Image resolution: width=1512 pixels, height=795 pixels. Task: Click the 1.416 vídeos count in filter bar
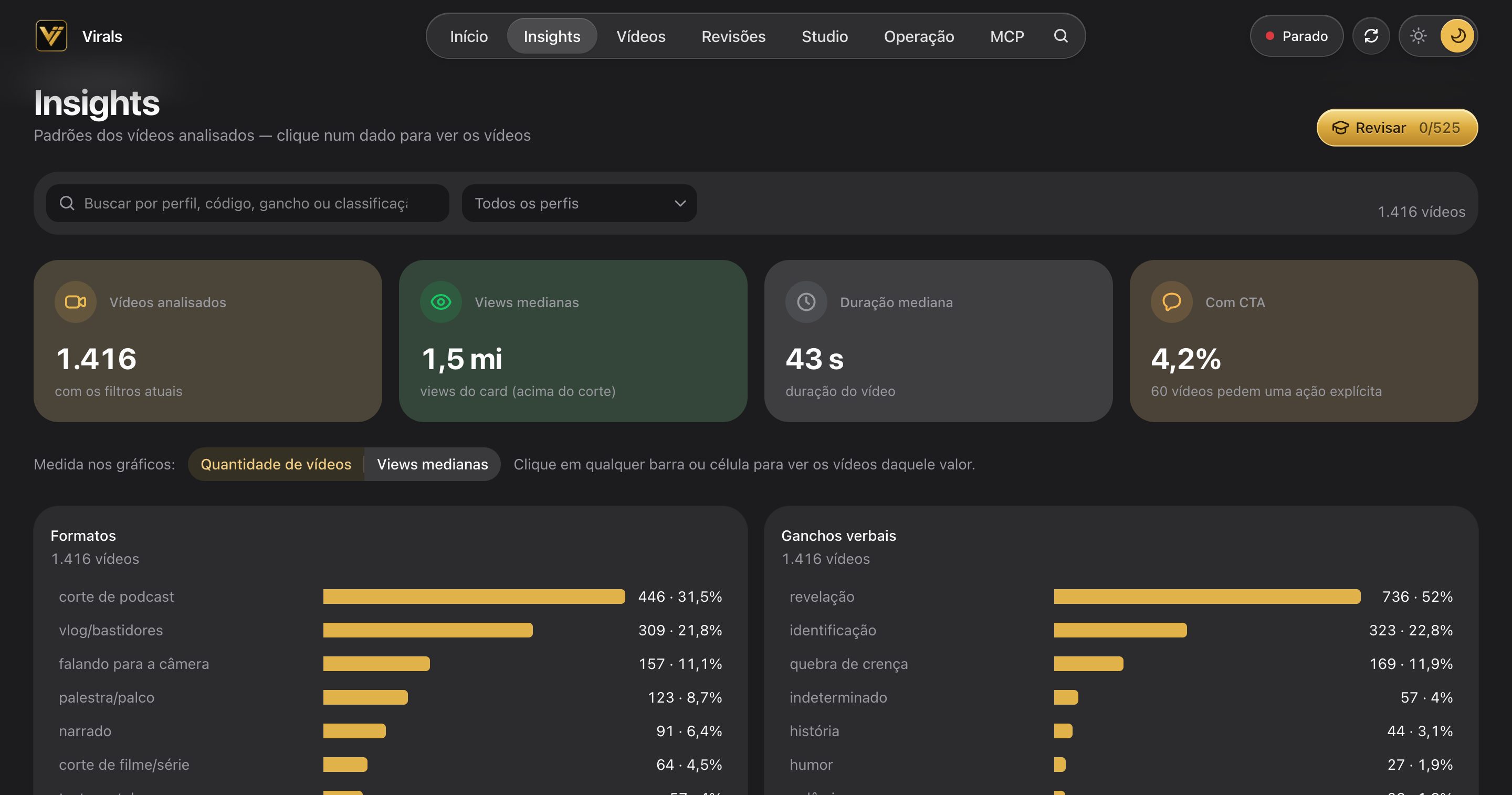click(x=1421, y=212)
